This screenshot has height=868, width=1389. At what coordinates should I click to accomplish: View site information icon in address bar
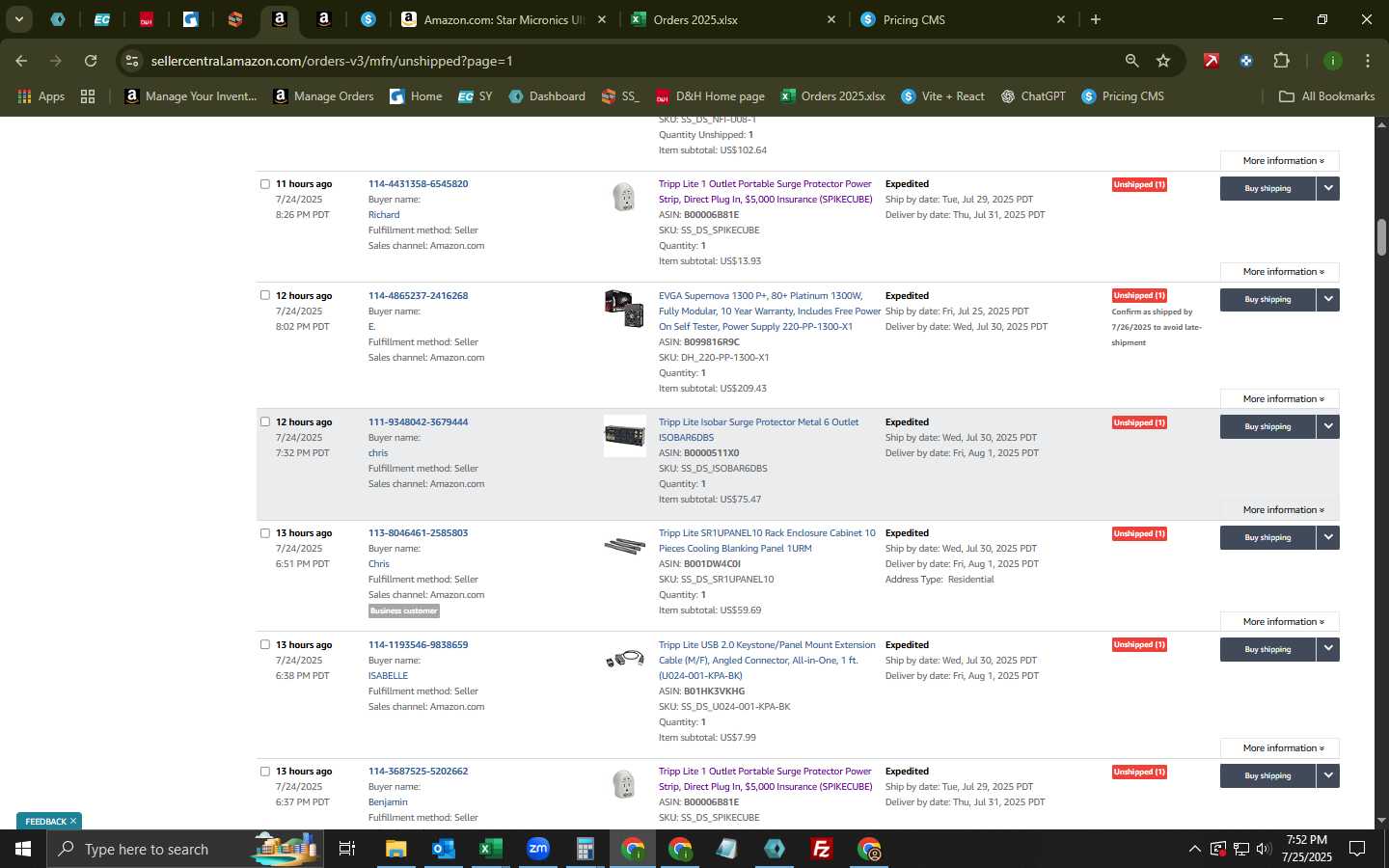[x=132, y=61]
